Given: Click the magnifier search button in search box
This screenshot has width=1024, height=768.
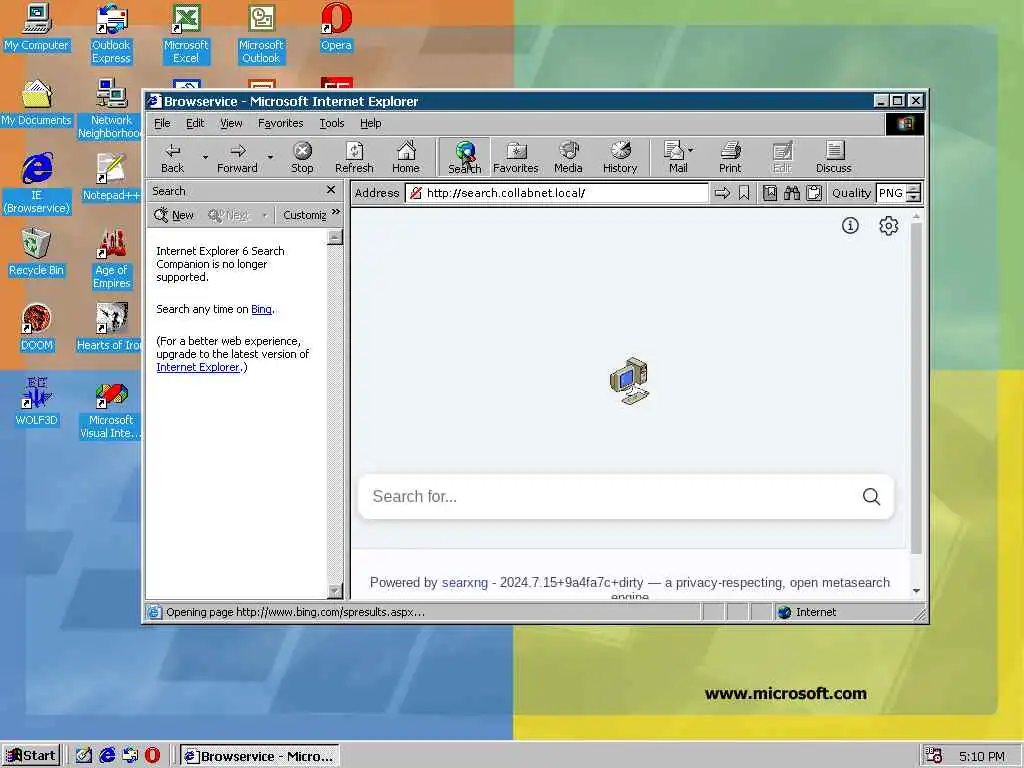Looking at the screenshot, I should [x=871, y=496].
